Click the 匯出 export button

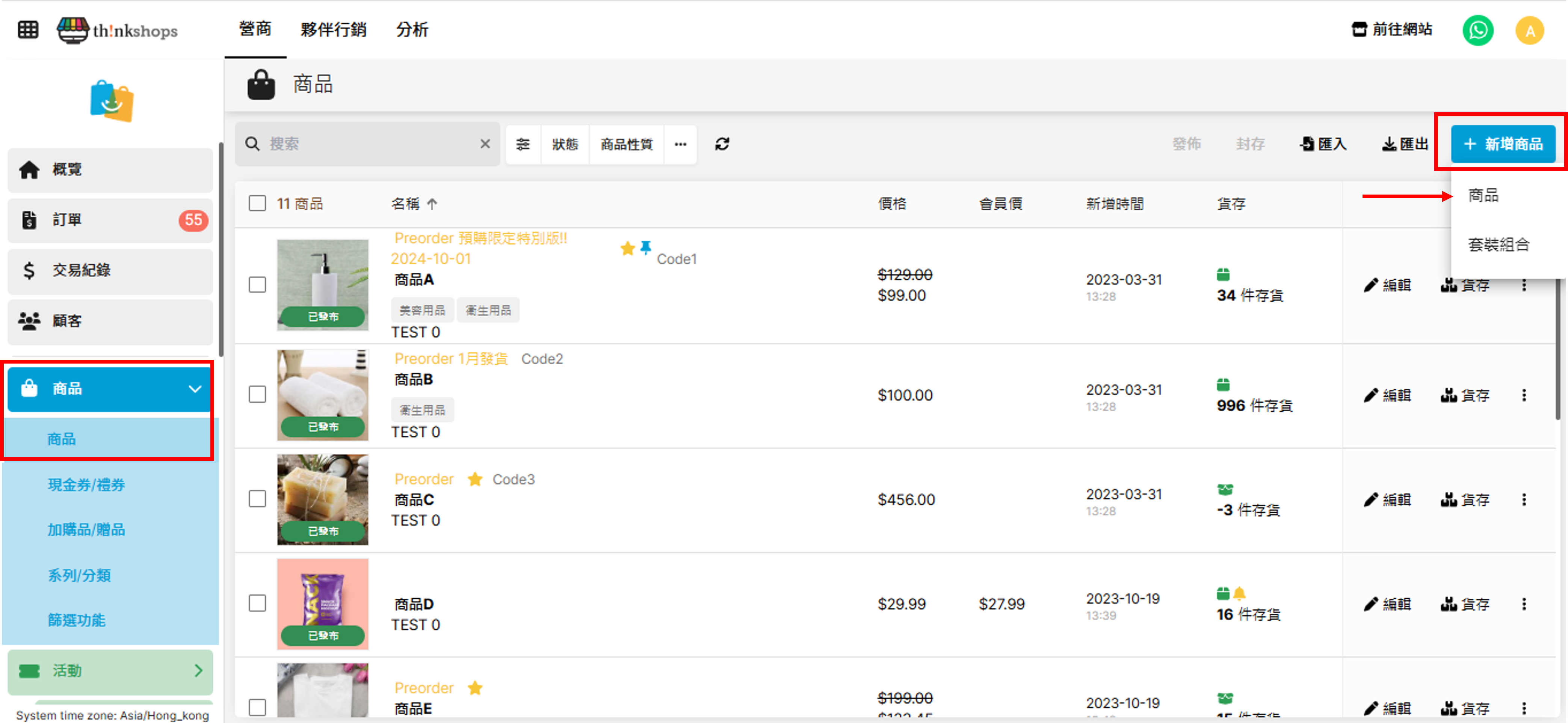click(x=1405, y=144)
